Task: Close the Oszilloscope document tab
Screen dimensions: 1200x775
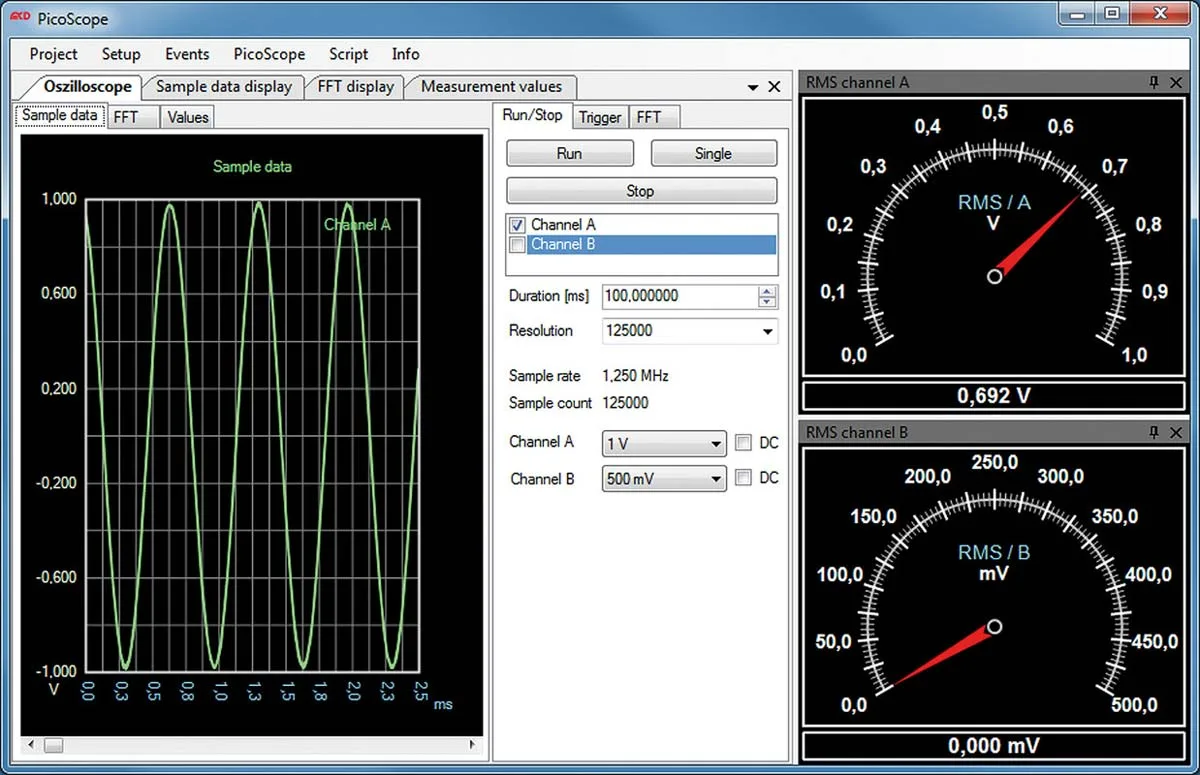Action: click(774, 87)
